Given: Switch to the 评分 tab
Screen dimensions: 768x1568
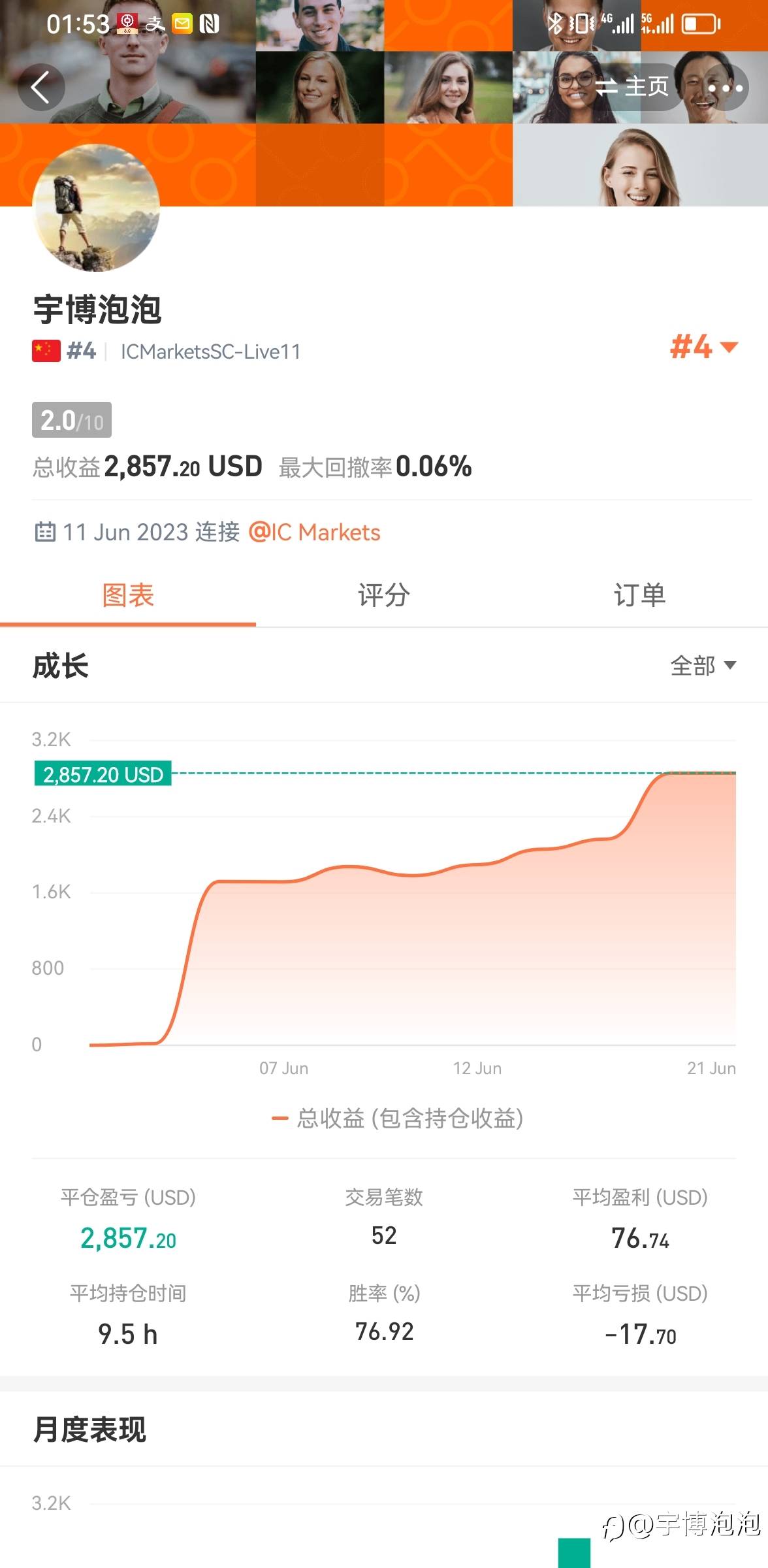Looking at the screenshot, I should 384,595.
